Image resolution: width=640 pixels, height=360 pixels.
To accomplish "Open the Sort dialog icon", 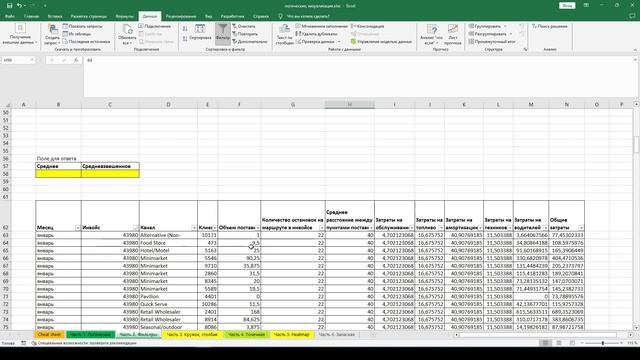I will click(200, 29).
